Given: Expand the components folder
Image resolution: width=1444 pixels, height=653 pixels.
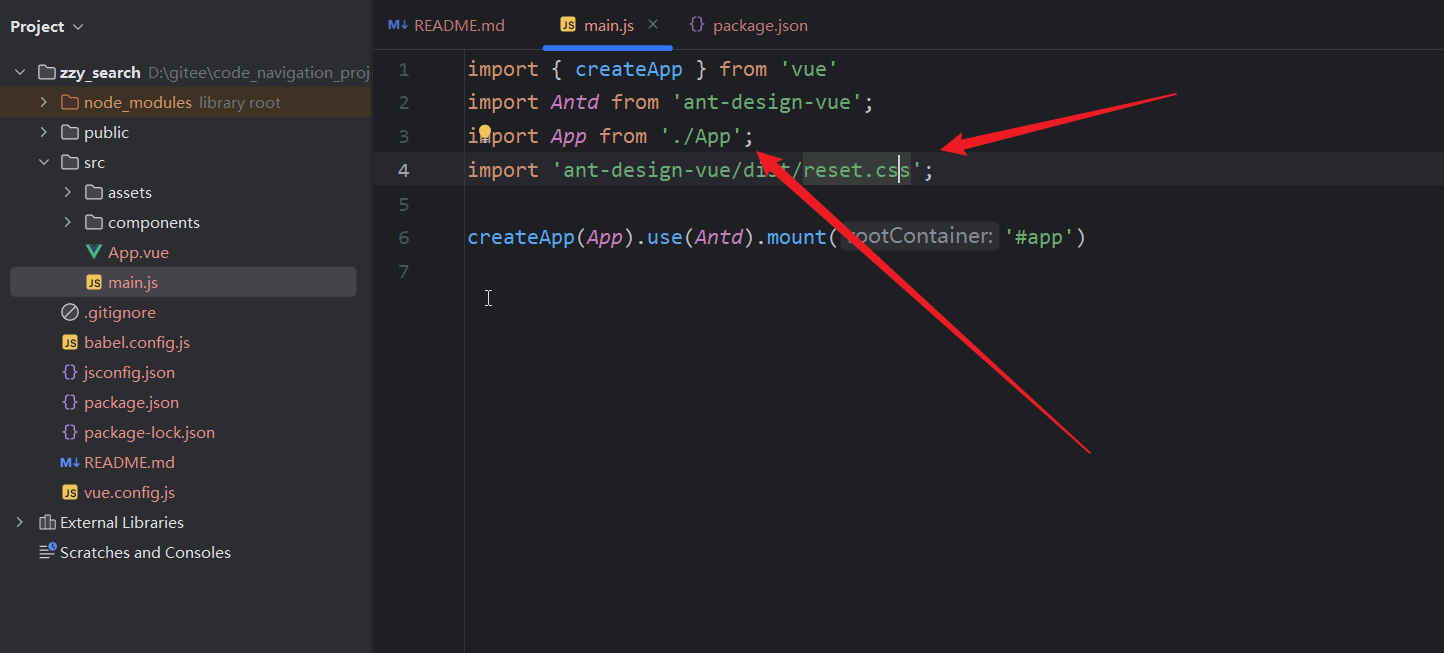Looking at the screenshot, I should tap(67, 222).
